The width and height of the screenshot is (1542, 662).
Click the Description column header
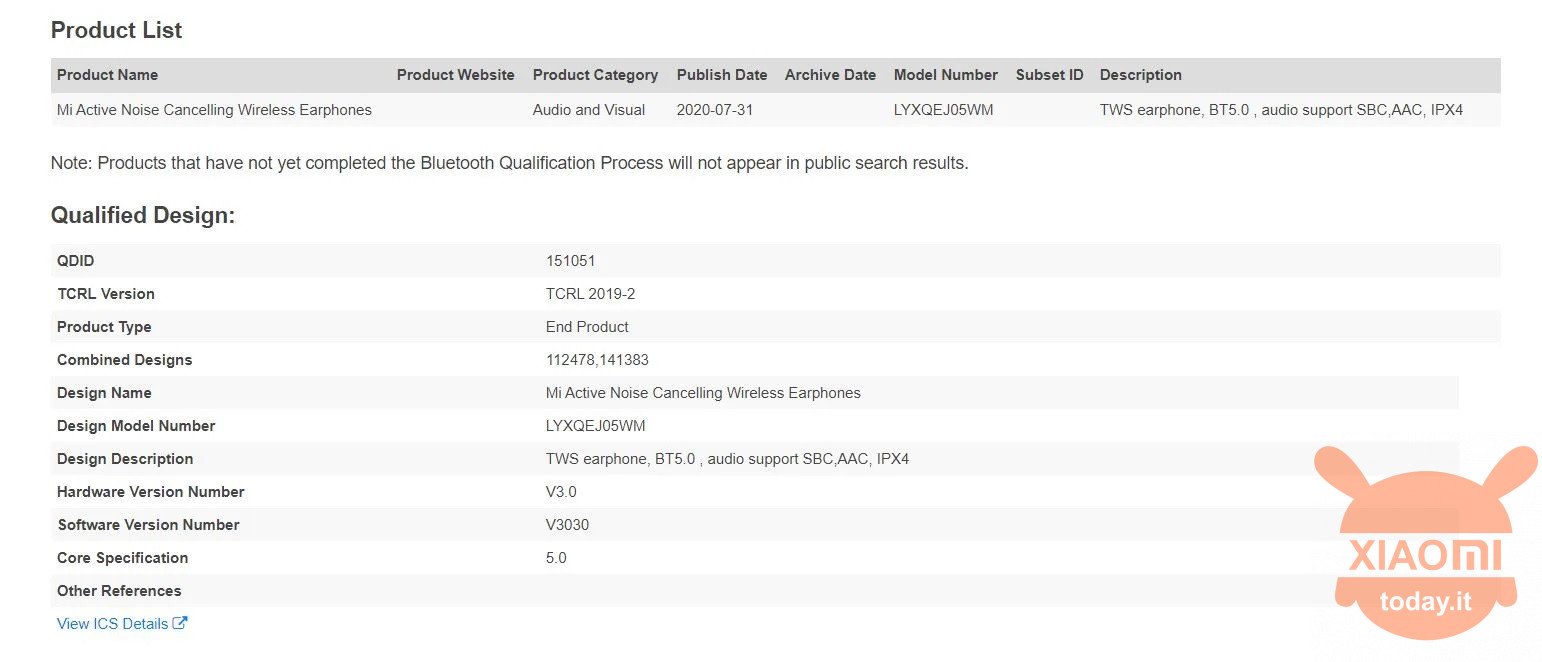pos(1141,75)
